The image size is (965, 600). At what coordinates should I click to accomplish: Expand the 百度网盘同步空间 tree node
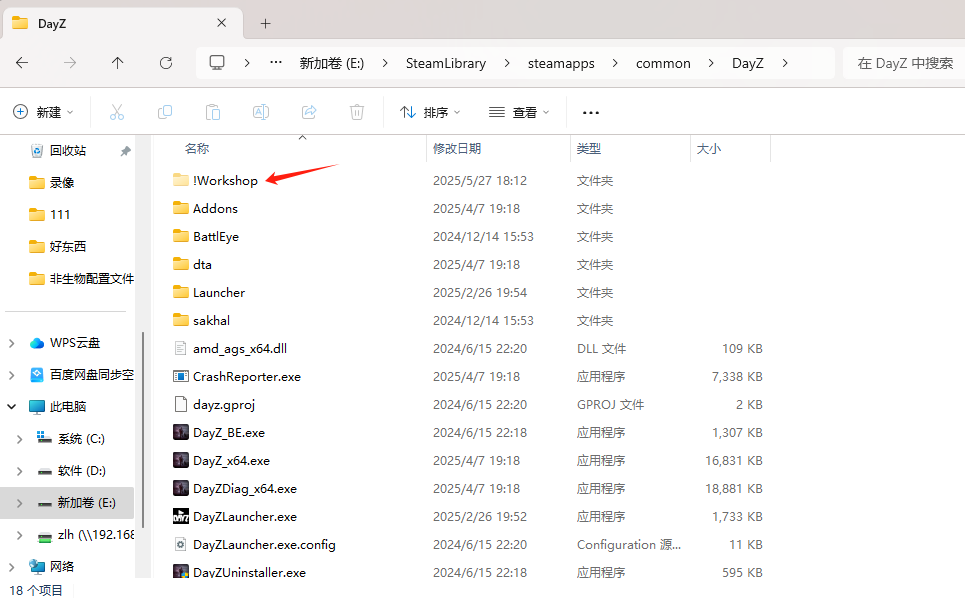[12, 375]
